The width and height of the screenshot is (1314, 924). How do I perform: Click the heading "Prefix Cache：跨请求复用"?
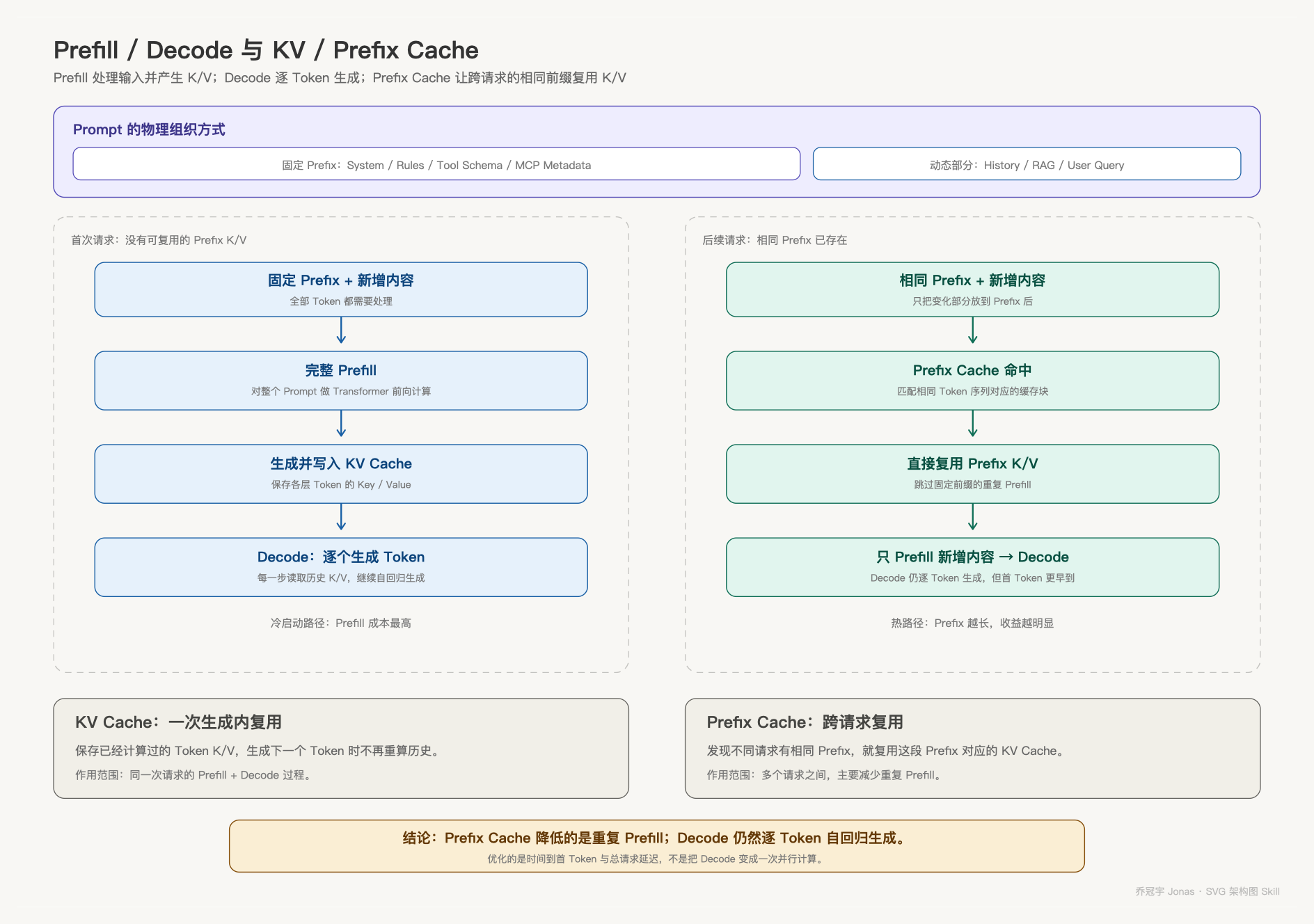(805, 722)
